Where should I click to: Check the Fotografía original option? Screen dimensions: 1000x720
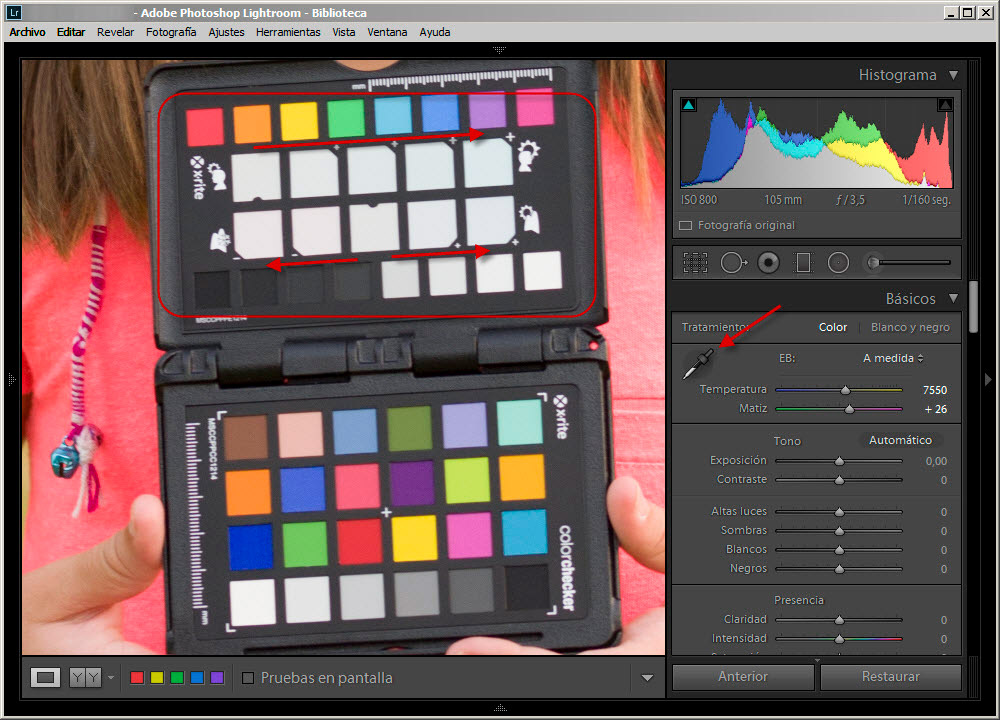click(687, 225)
